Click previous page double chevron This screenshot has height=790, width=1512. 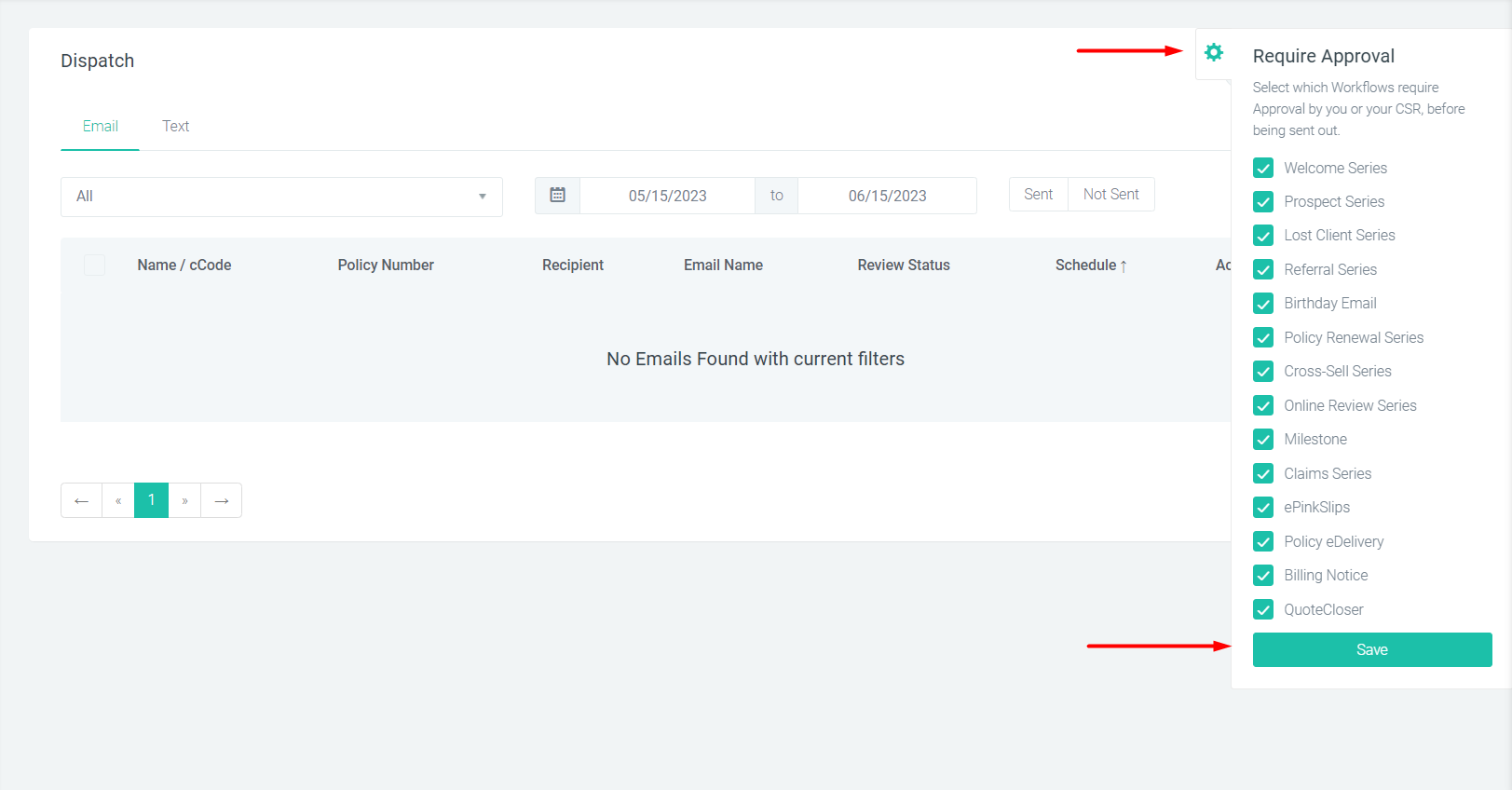(118, 501)
